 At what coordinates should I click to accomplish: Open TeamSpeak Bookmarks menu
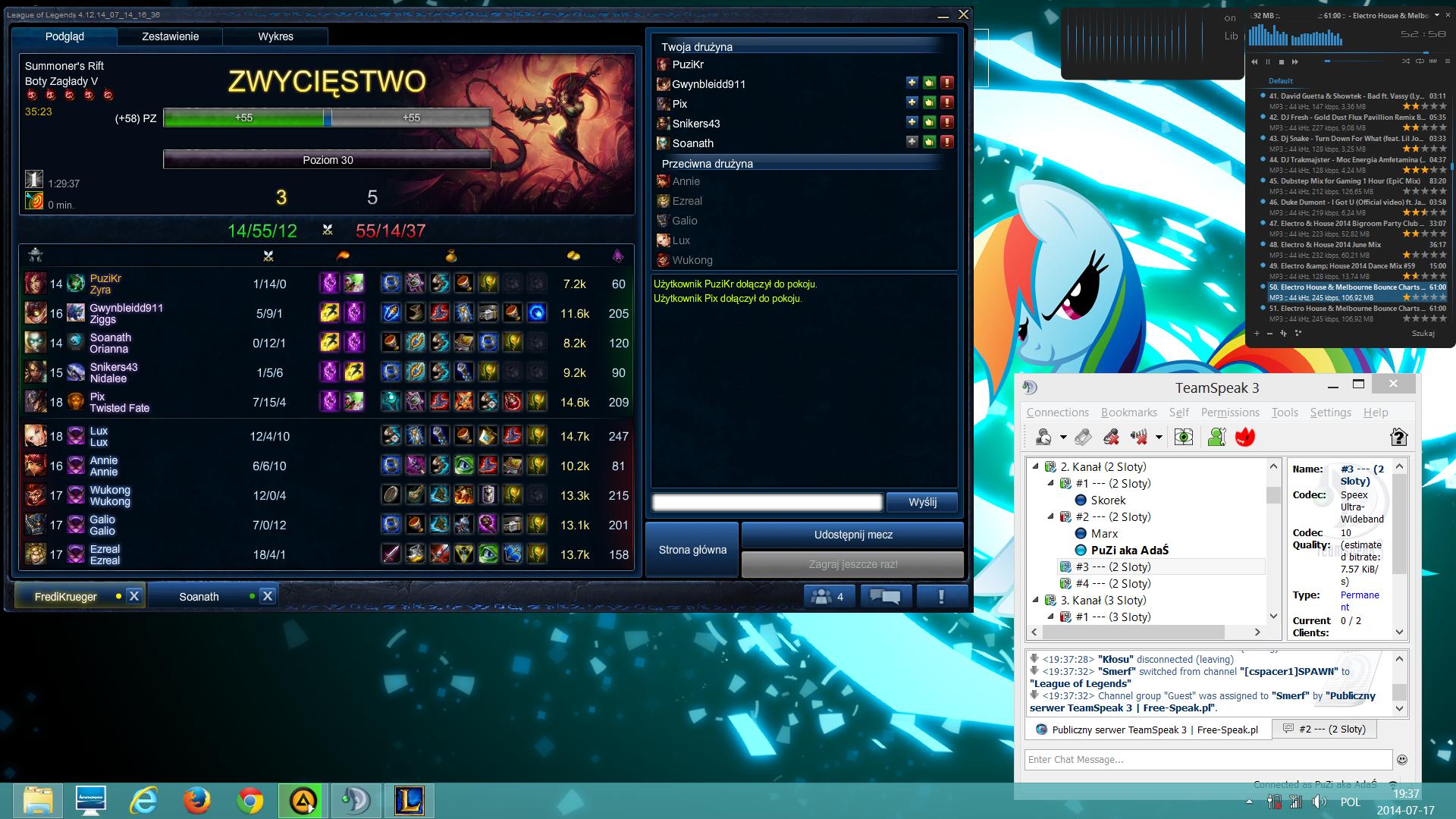click(x=1128, y=413)
